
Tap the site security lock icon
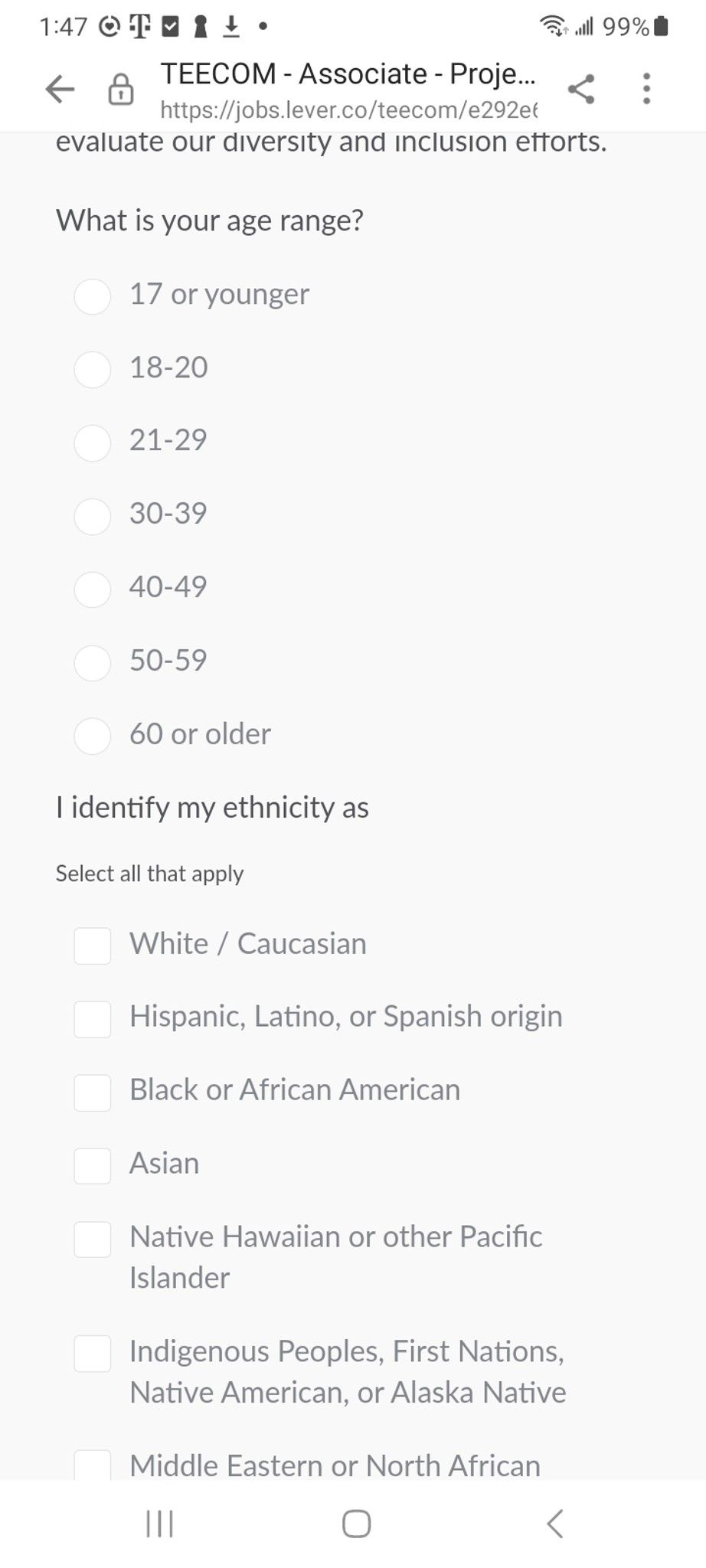(120, 90)
